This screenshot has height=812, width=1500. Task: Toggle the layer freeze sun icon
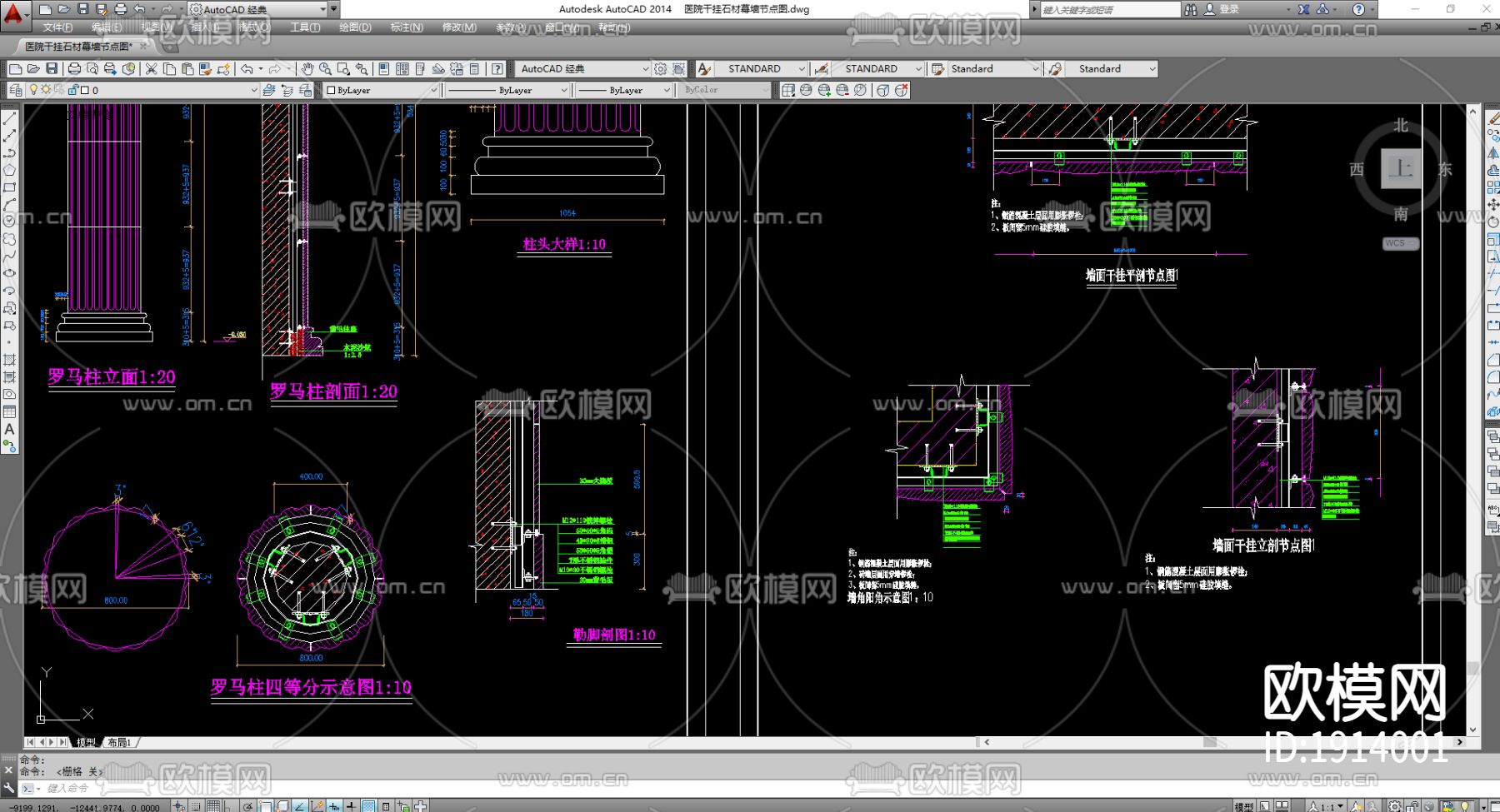point(46,90)
